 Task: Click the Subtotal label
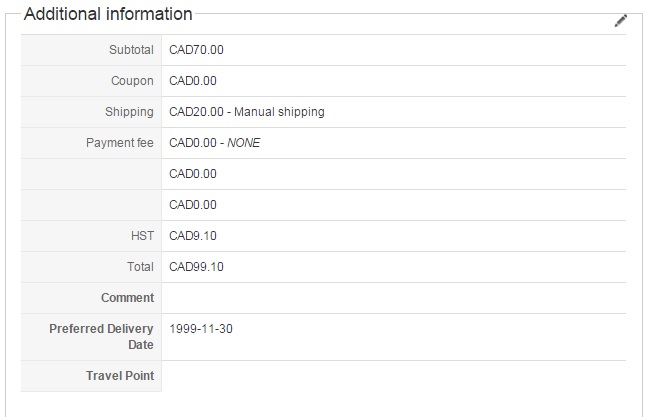tap(131, 50)
